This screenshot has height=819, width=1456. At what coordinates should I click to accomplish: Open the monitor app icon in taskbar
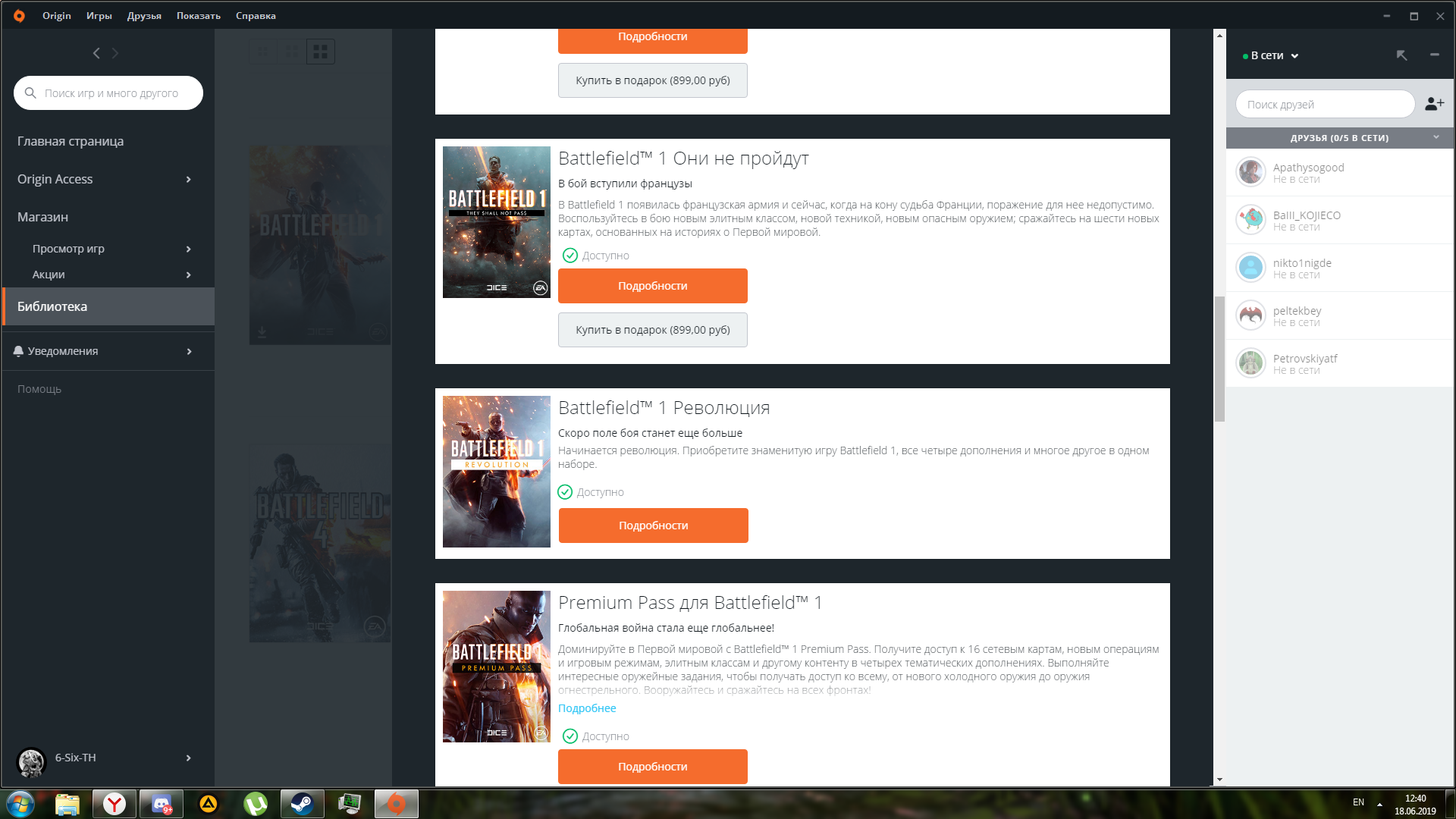click(x=350, y=804)
